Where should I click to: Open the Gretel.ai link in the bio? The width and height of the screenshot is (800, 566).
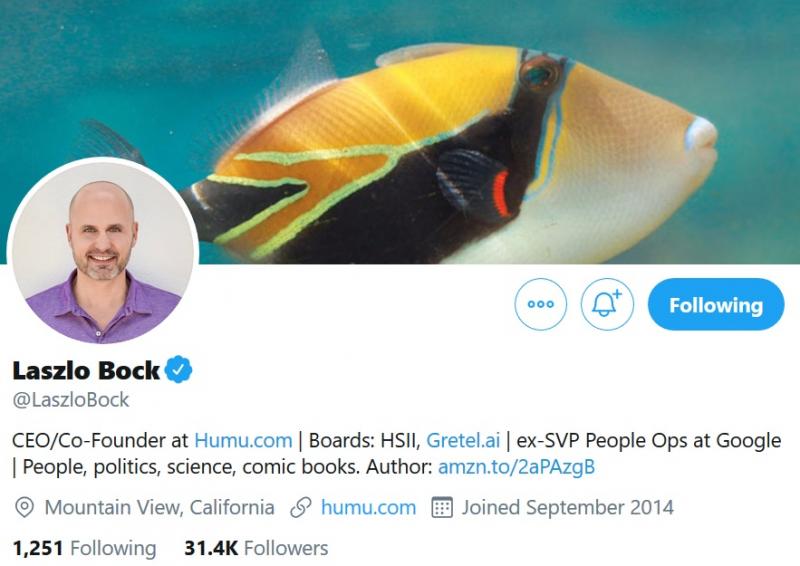pos(463,440)
